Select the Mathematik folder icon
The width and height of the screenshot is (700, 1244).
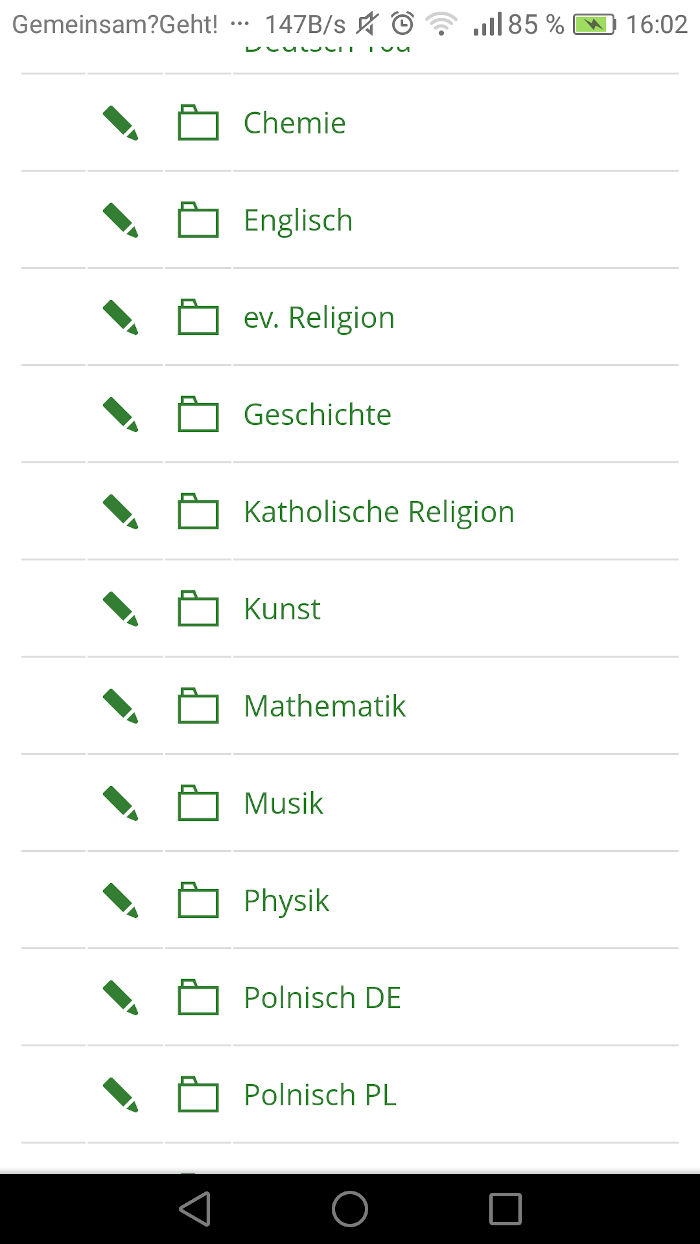[198, 706]
